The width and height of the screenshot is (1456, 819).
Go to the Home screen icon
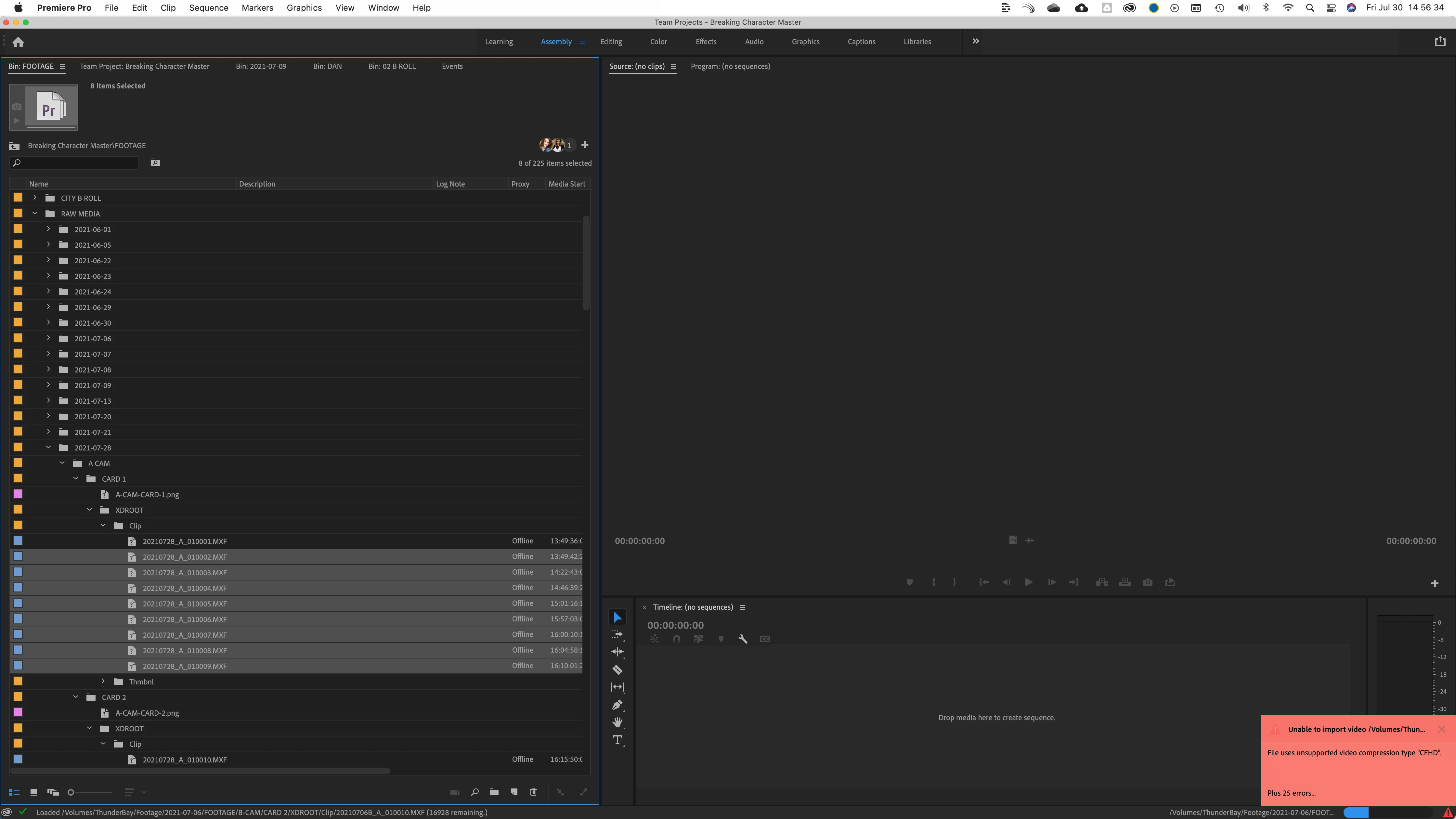[18, 42]
